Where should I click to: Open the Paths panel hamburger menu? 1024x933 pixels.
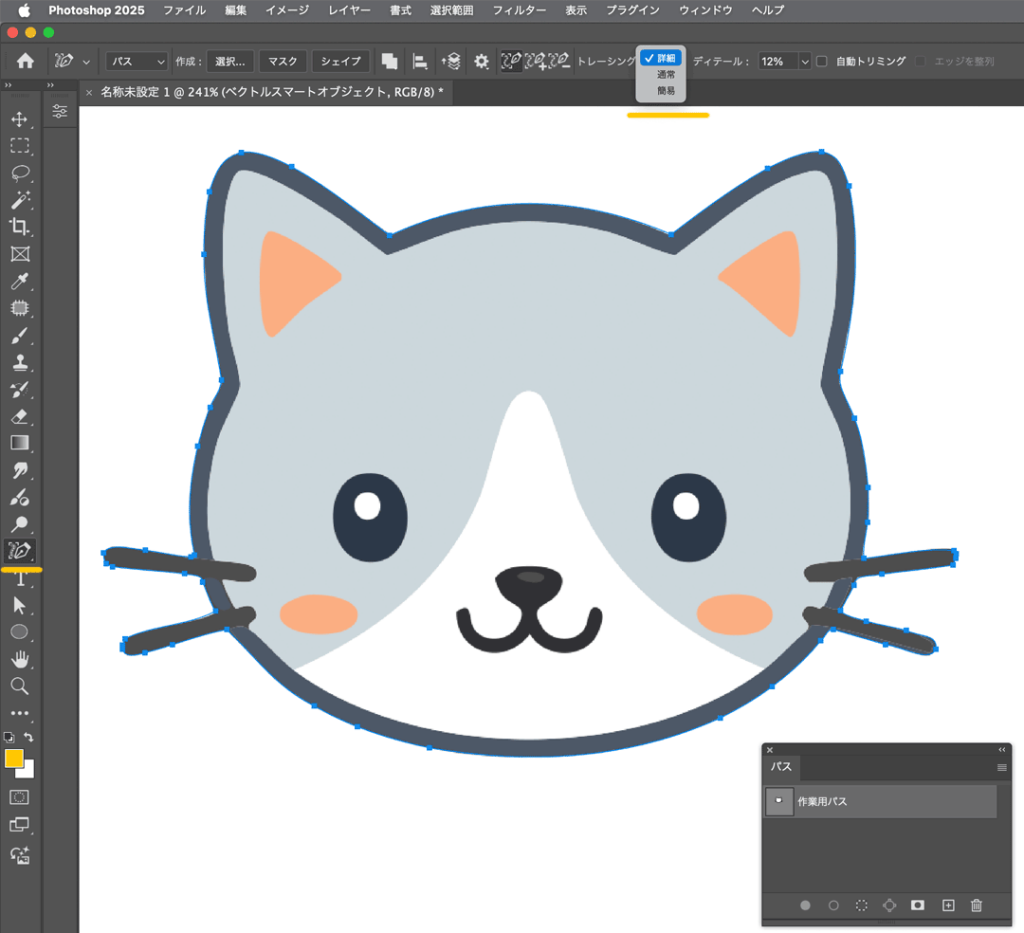click(x=1001, y=768)
